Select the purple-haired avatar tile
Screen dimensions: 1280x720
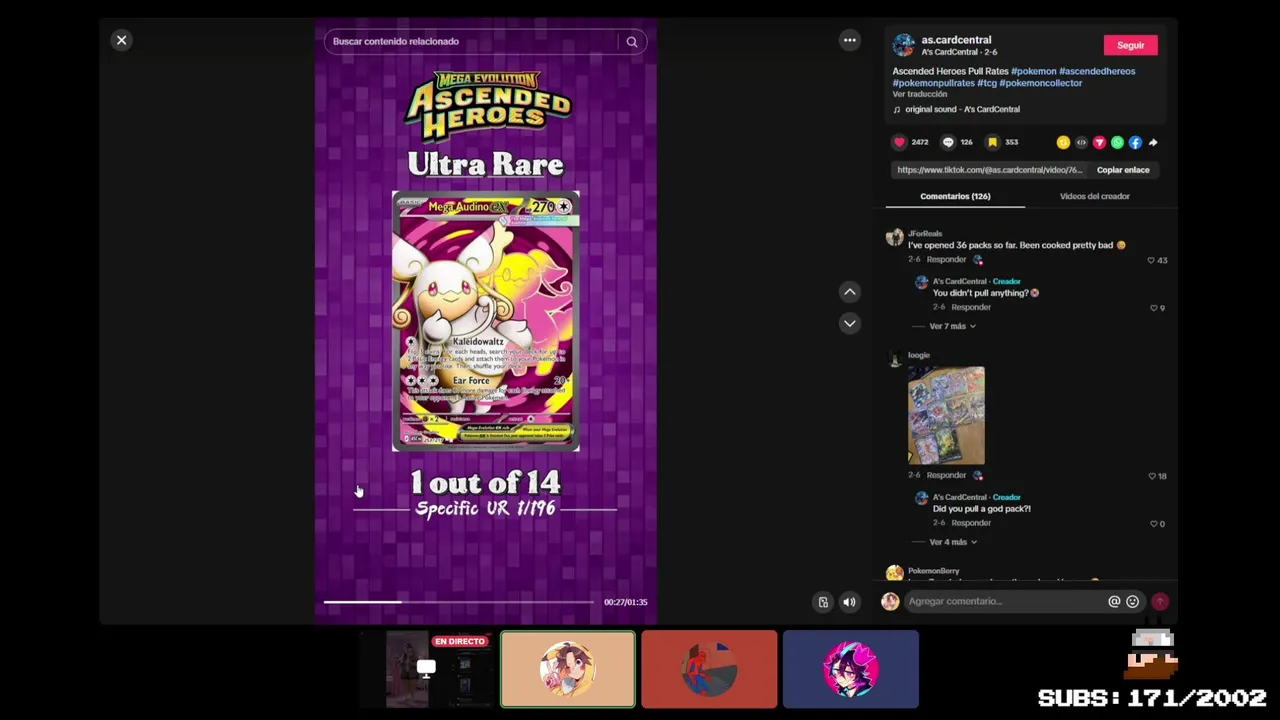click(x=851, y=669)
